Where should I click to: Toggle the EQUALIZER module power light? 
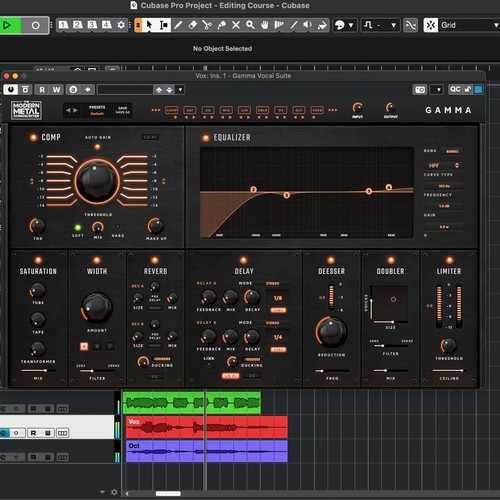pos(206,137)
